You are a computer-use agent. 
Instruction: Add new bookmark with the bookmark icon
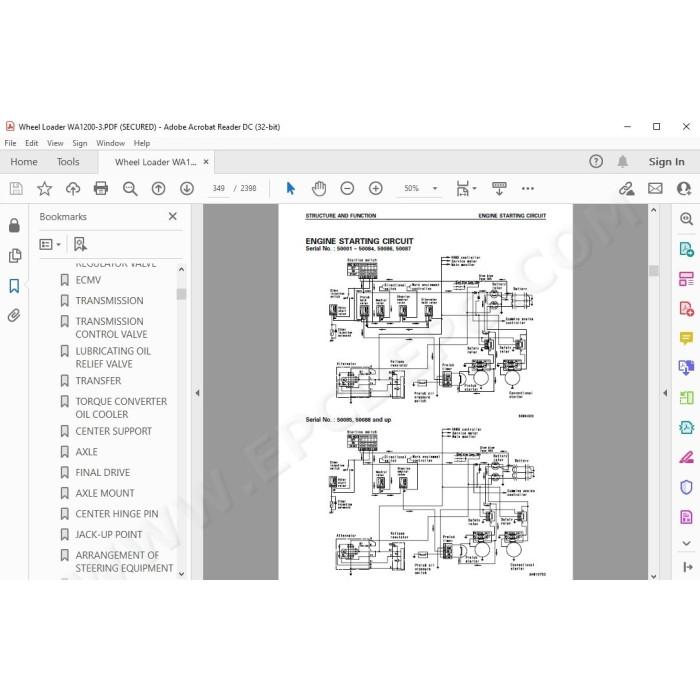click(x=80, y=244)
